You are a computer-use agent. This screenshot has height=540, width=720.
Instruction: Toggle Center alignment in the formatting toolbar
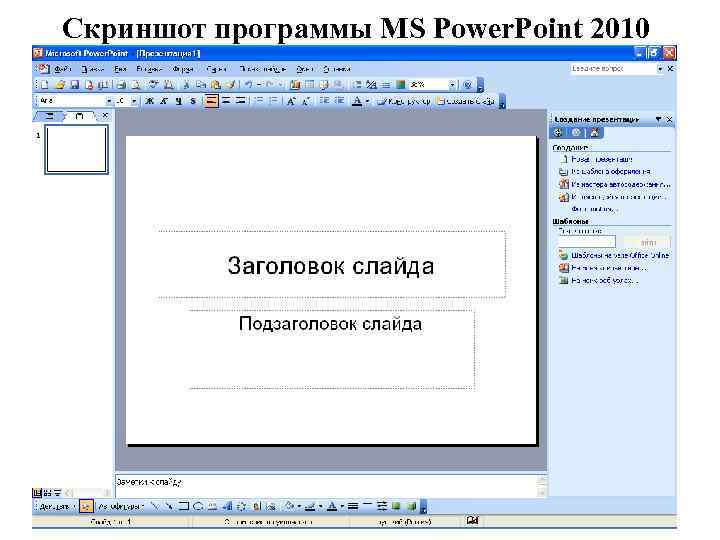point(226,101)
